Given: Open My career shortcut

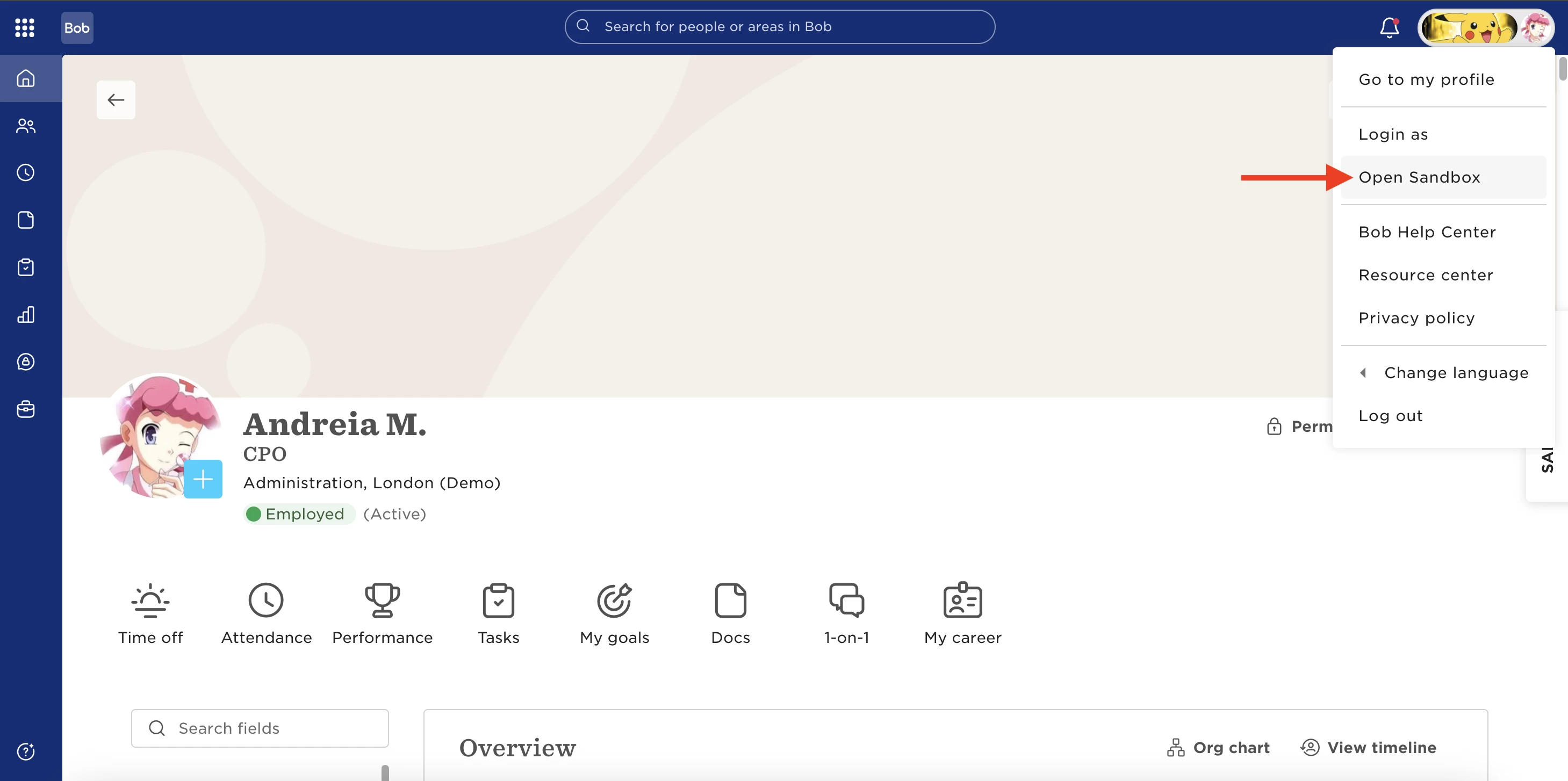Looking at the screenshot, I should [963, 614].
